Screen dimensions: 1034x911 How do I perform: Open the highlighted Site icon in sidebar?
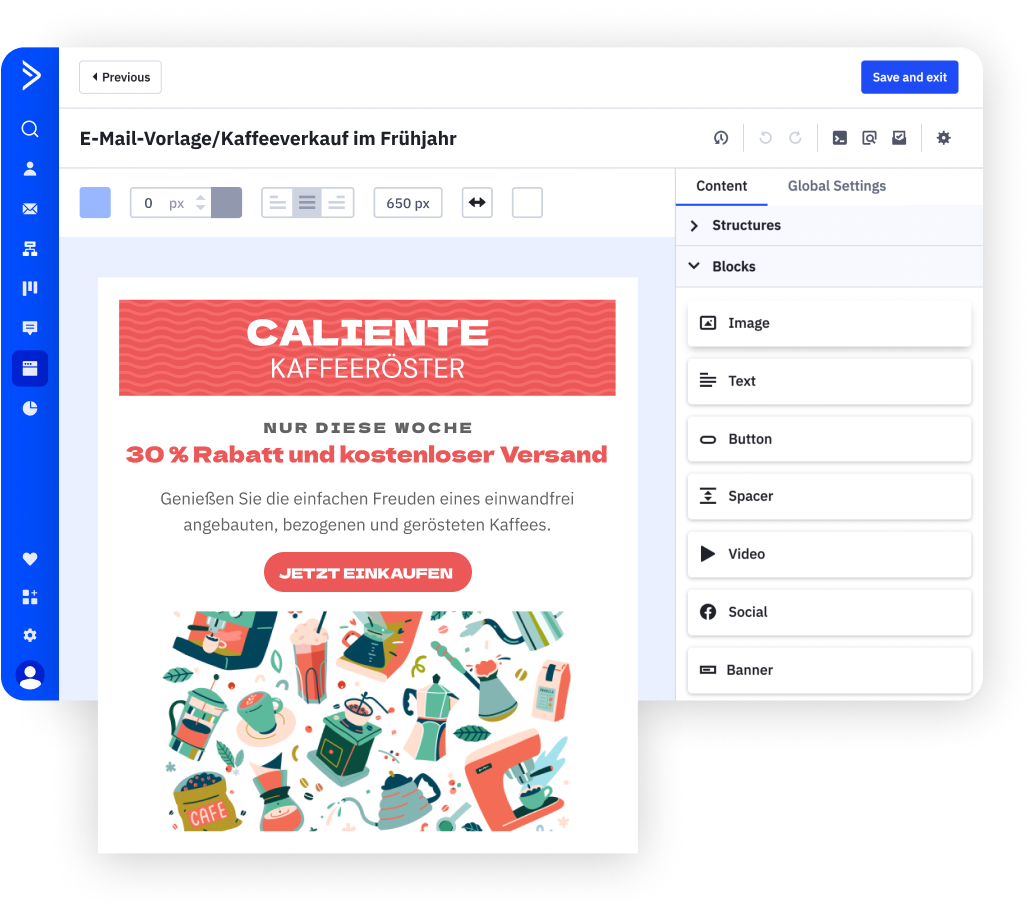point(30,368)
